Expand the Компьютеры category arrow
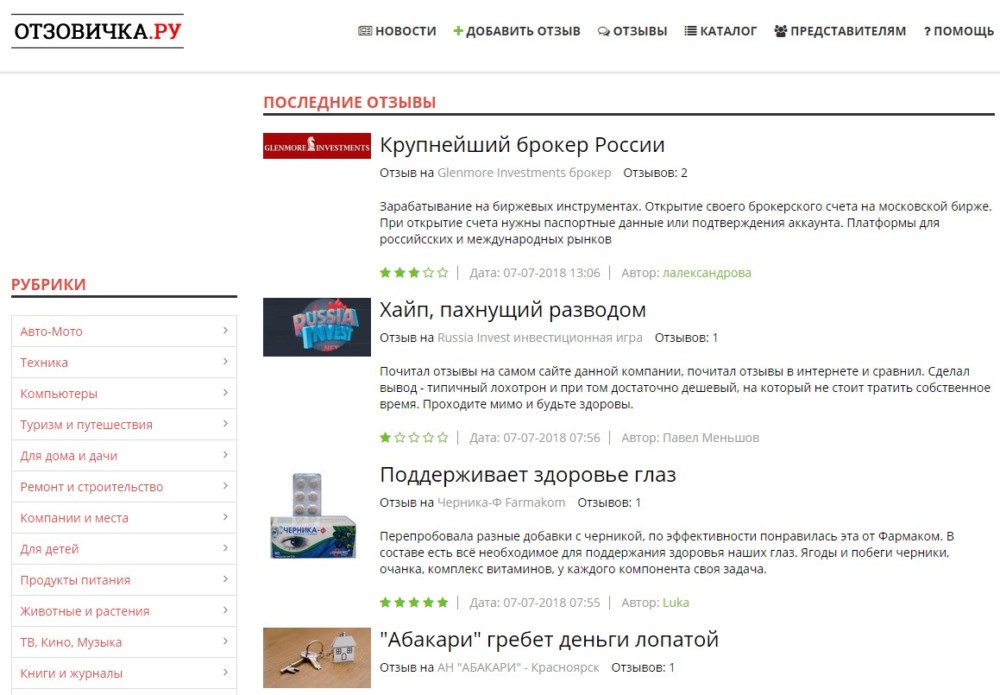The image size is (1000, 695). [225, 393]
